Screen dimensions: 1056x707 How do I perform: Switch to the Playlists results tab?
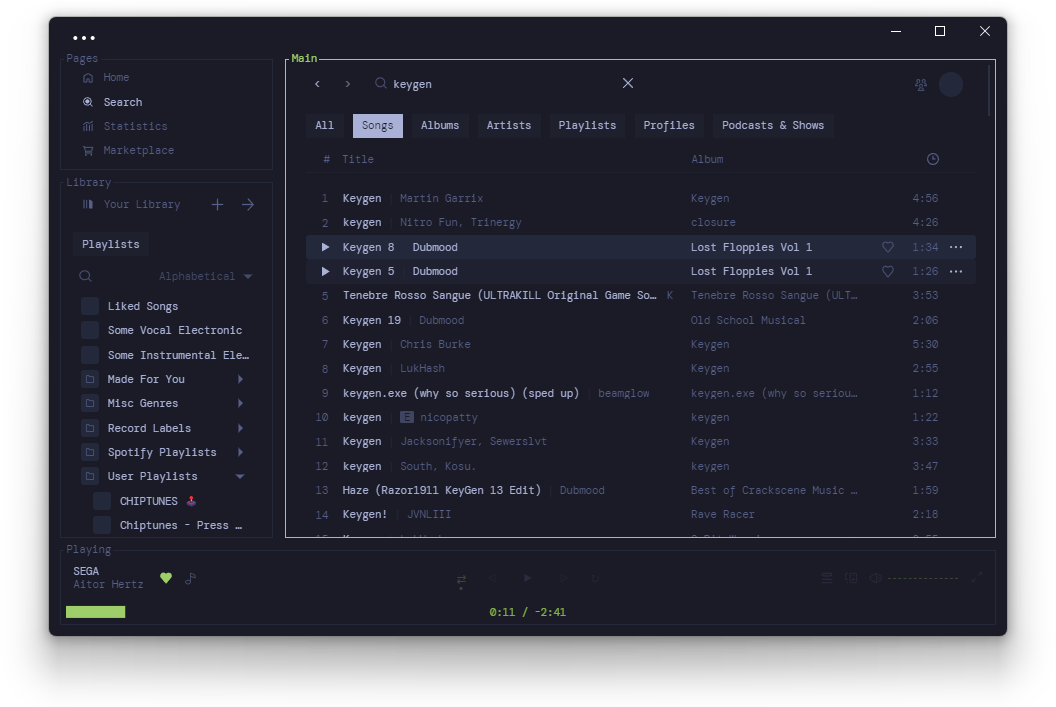click(x=587, y=126)
